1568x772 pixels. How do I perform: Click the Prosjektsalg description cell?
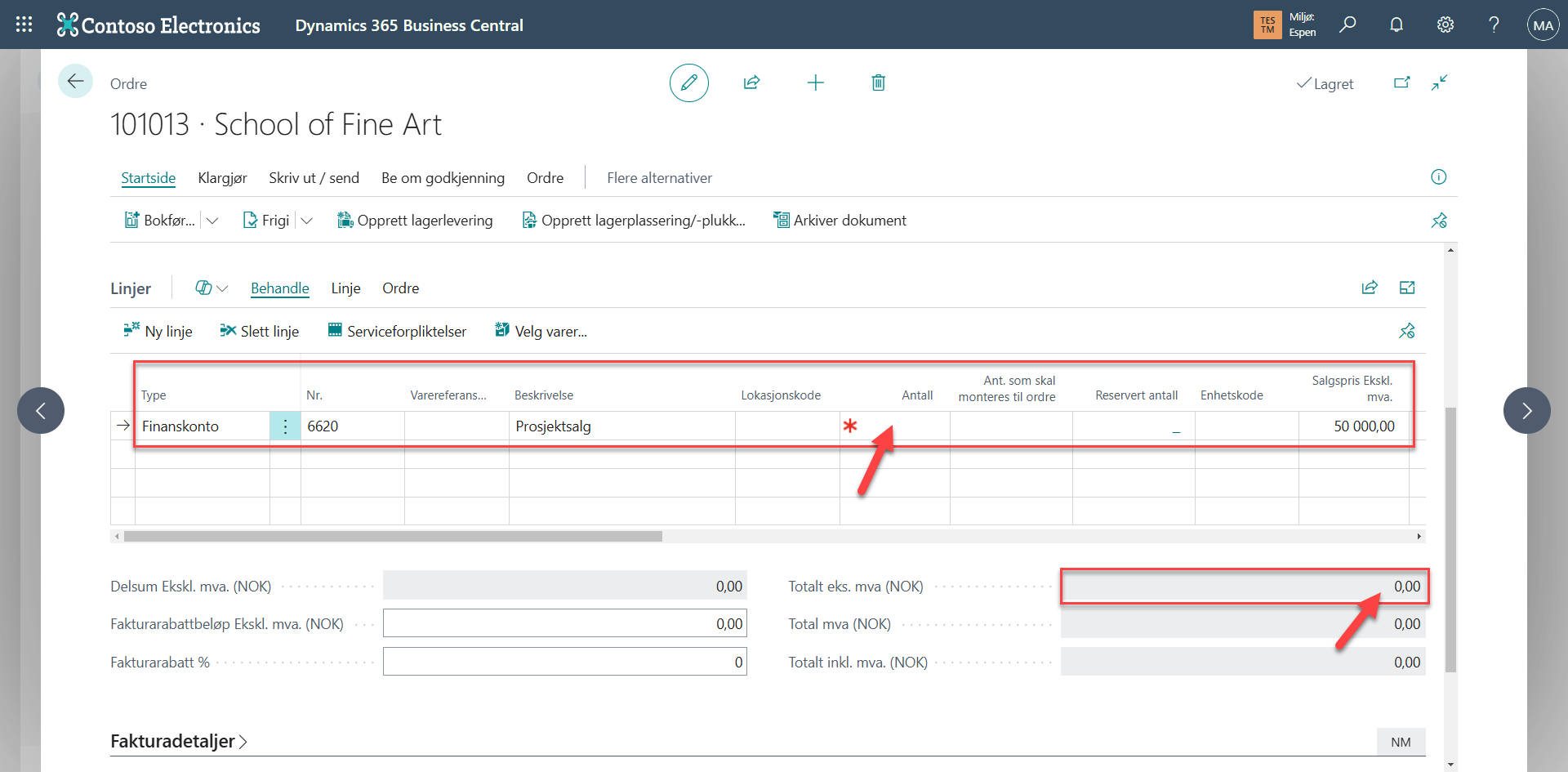click(622, 426)
